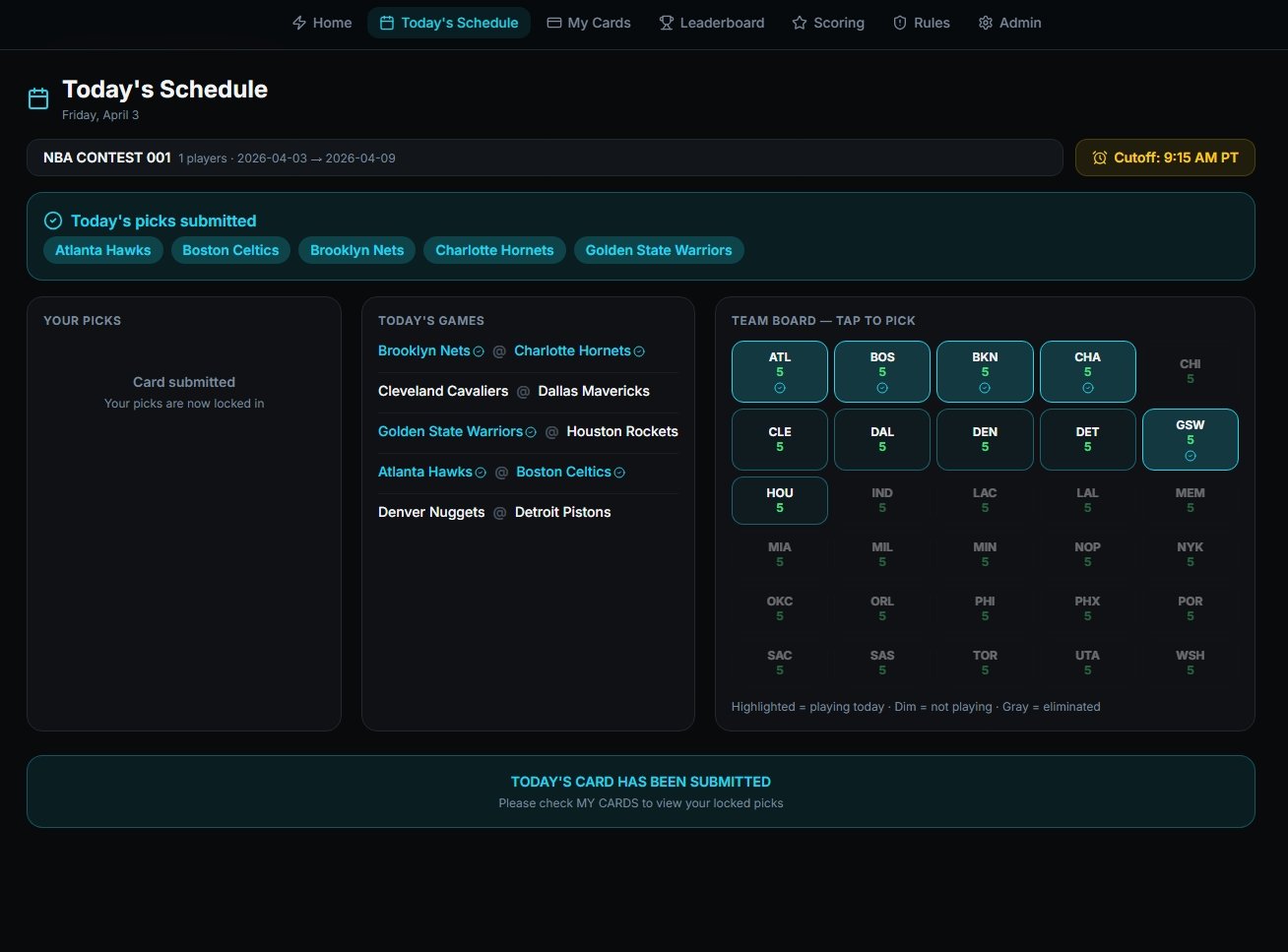Click the lightning bolt Home icon
The image size is (1288, 952).
click(299, 23)
